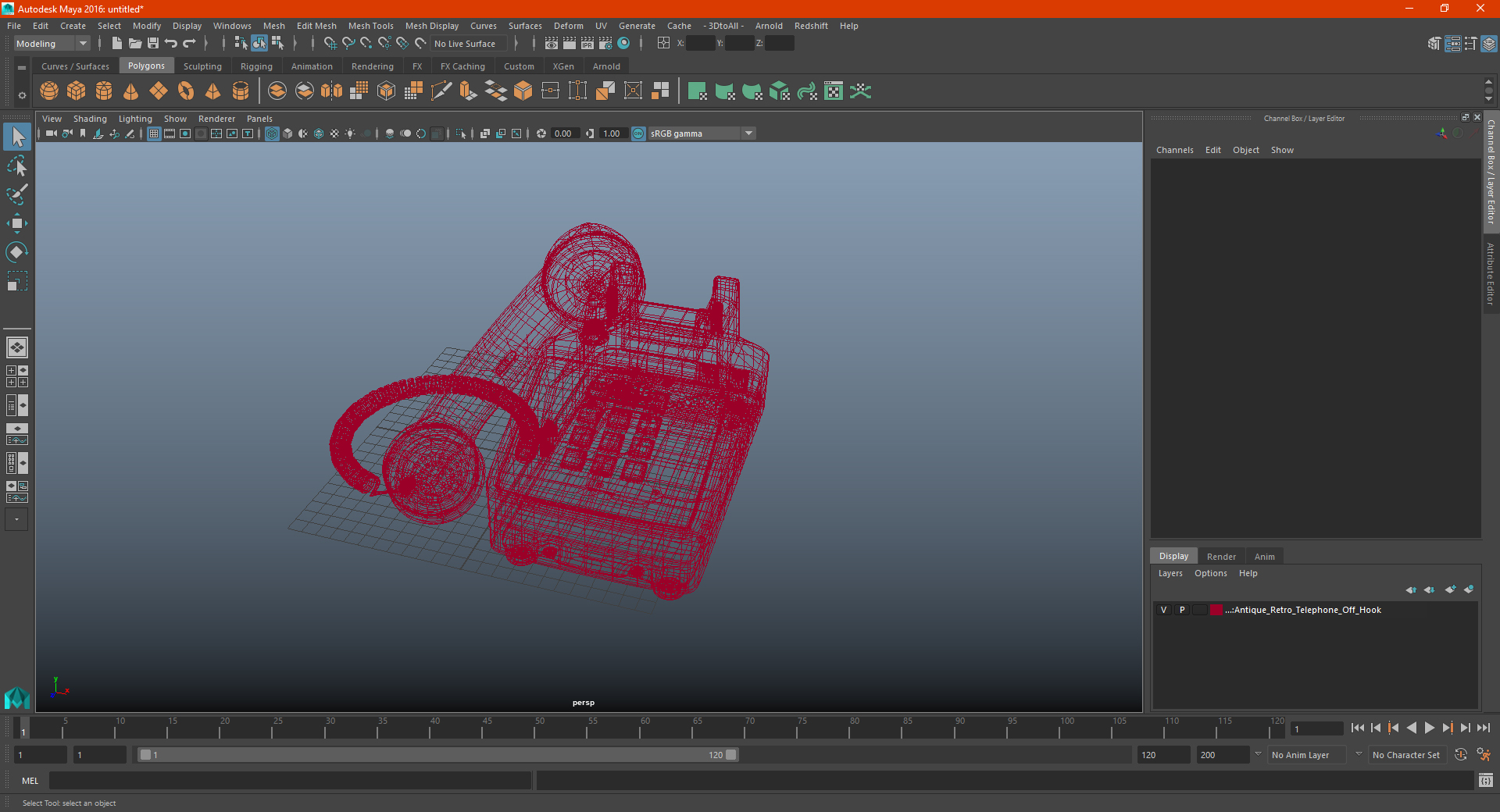Undo the last action
The width and height of the screenshot is (1500, 812).
click(171, 44)
